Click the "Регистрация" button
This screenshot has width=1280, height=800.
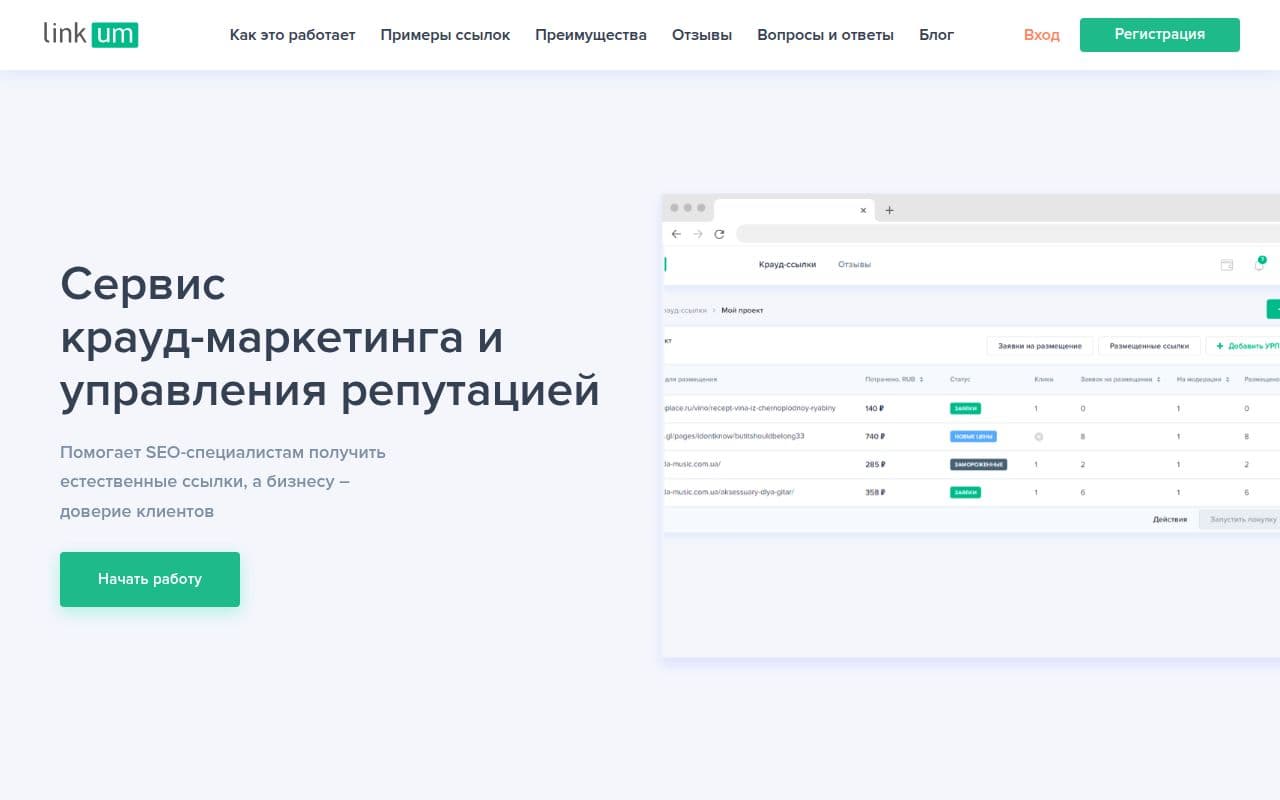1160,35
